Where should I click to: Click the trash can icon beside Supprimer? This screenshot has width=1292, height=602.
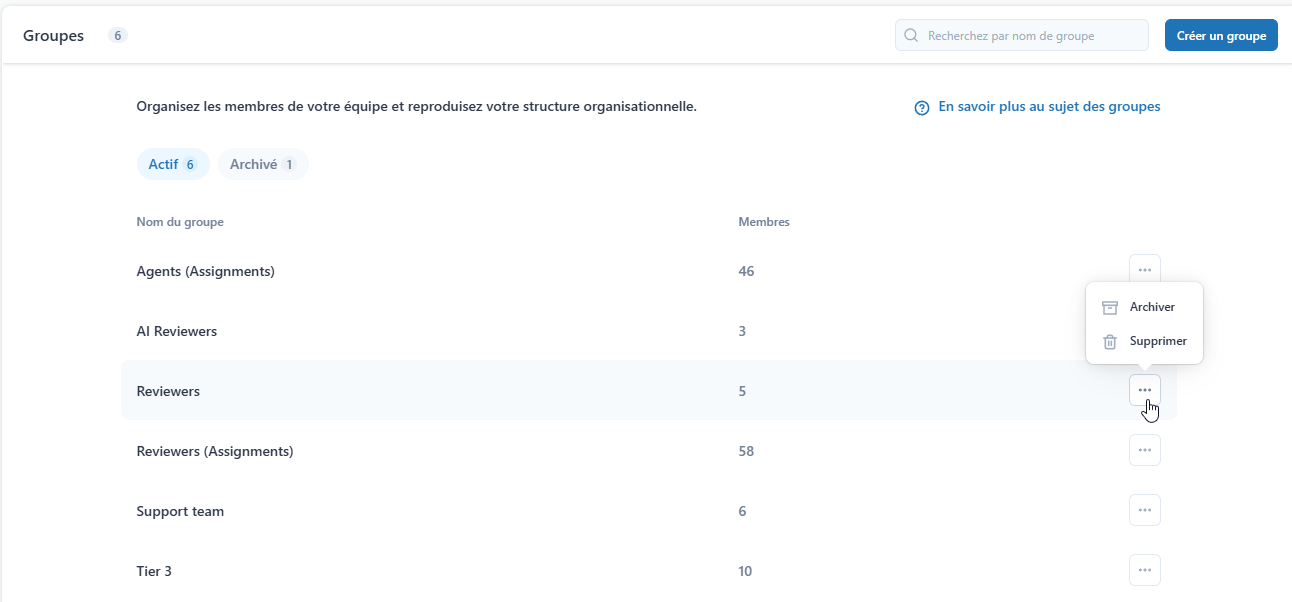pos(1109,341)
